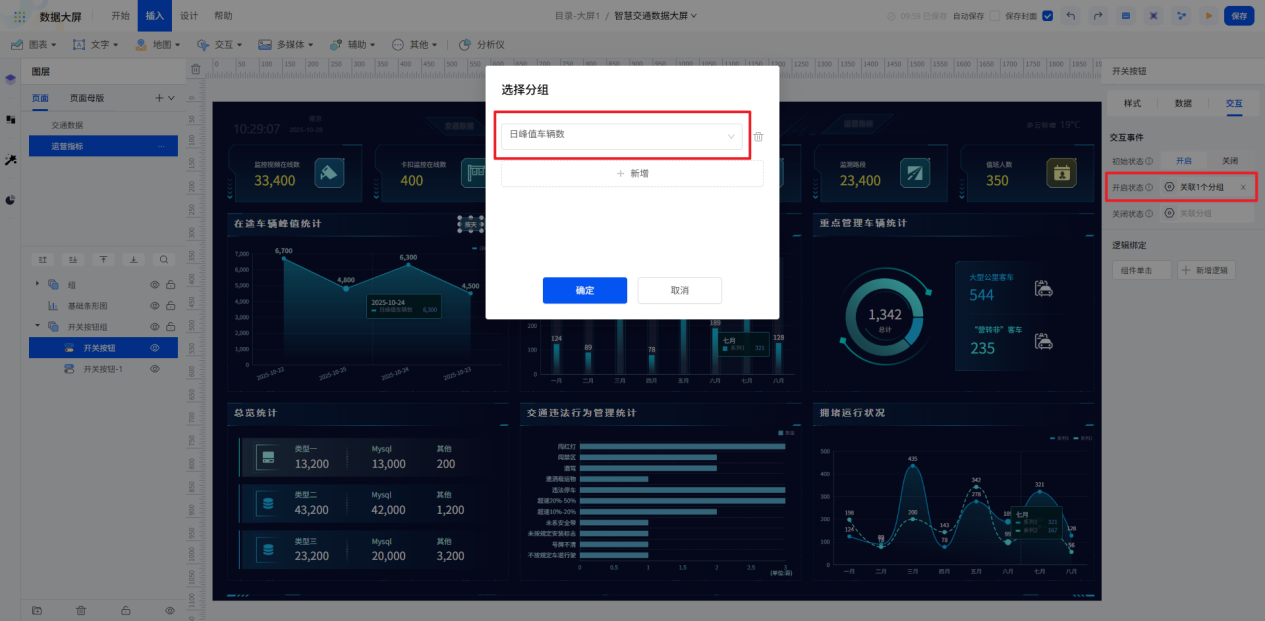1265x621 pixels.
Task: Clear the 关联1个分组 association with x
Action: [1243, 187]
